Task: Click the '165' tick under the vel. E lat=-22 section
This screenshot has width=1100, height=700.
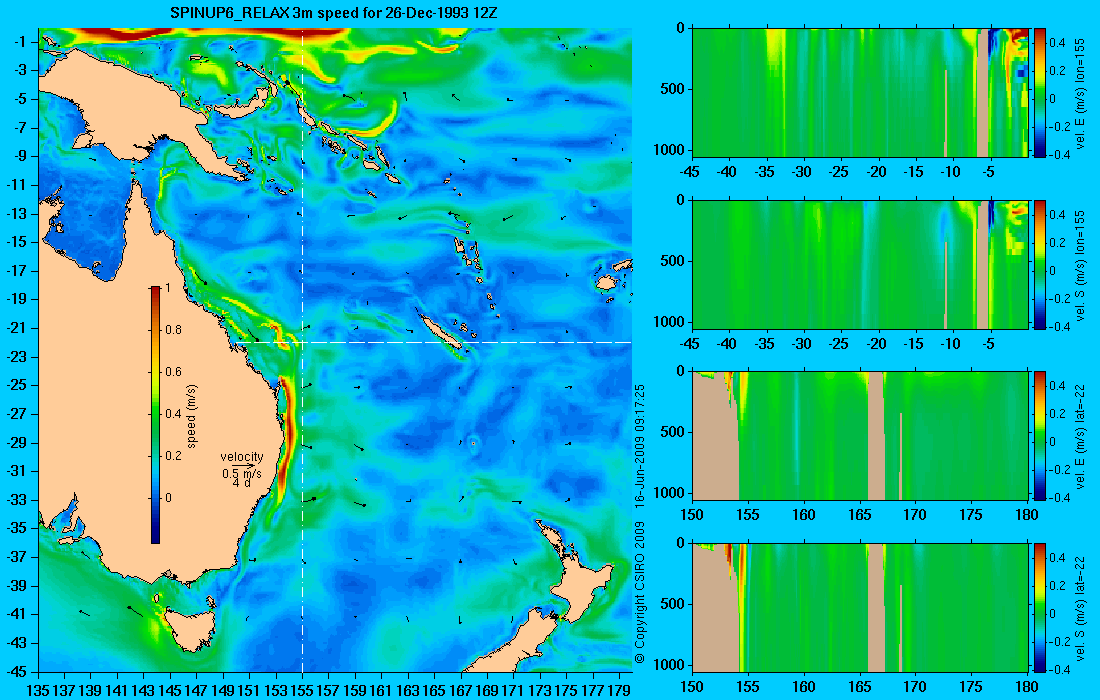Action: [859, 515]
